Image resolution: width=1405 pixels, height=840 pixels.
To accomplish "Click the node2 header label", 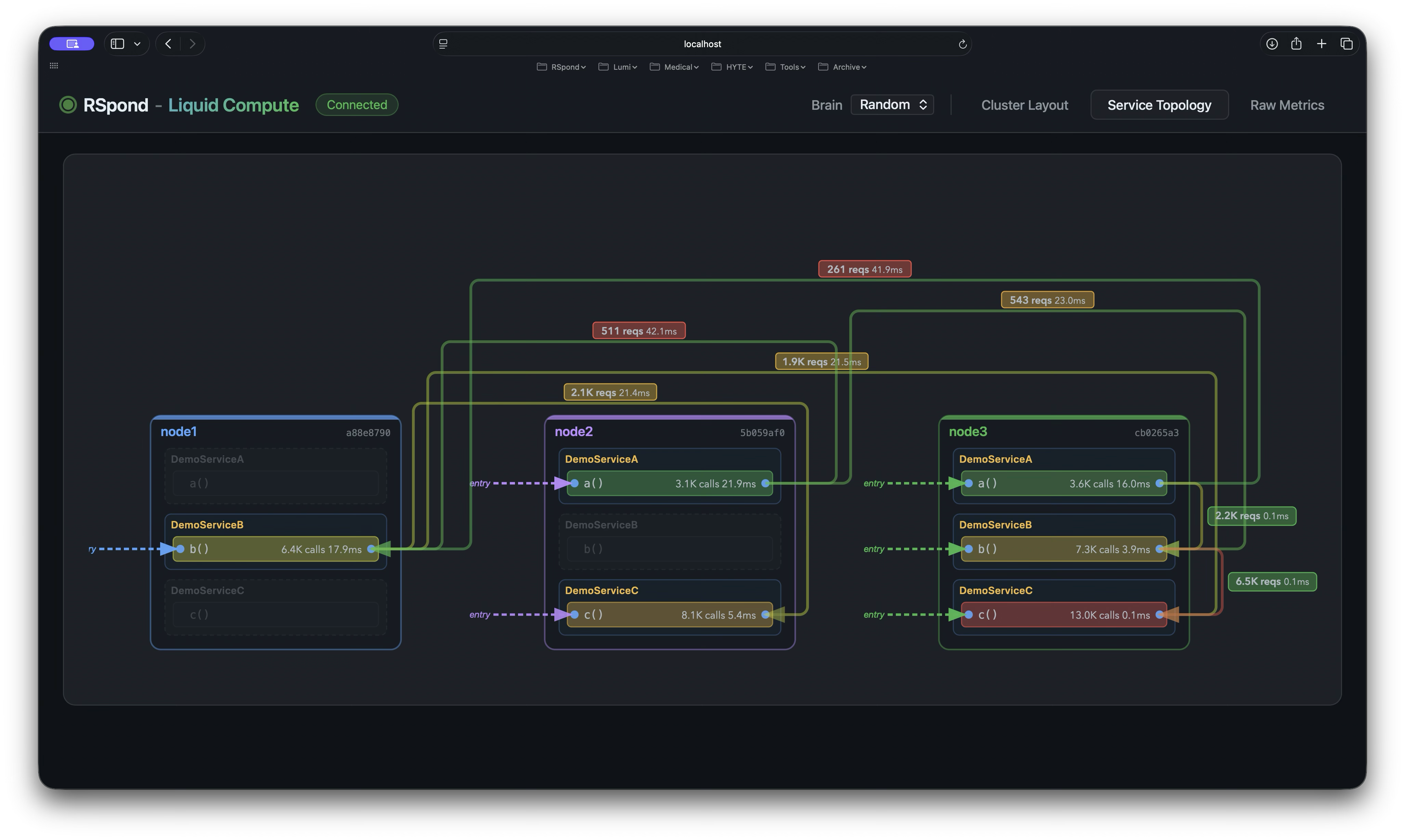I will 573,431.
